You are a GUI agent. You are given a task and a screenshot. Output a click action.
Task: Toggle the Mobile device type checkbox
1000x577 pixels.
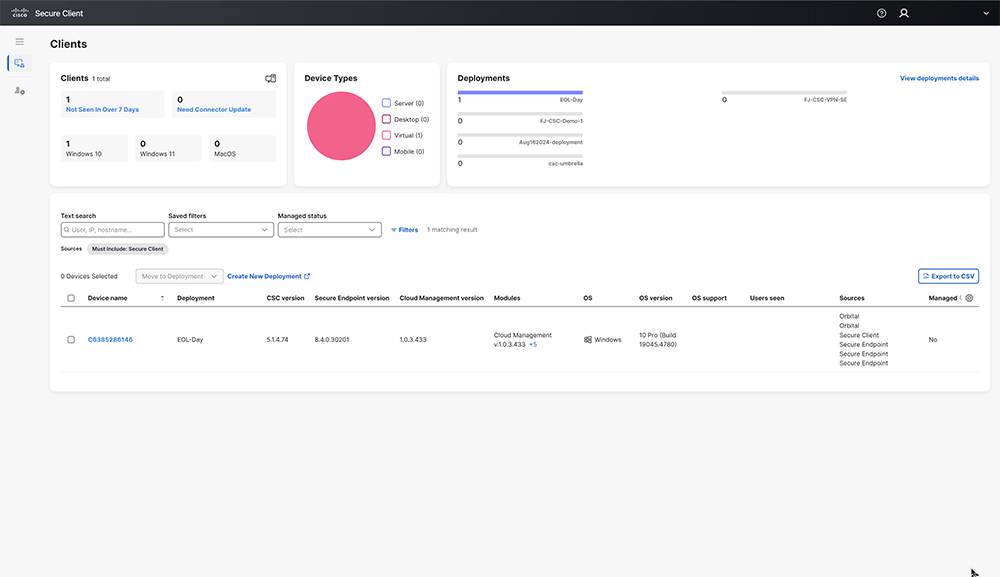tap(386, 151)
